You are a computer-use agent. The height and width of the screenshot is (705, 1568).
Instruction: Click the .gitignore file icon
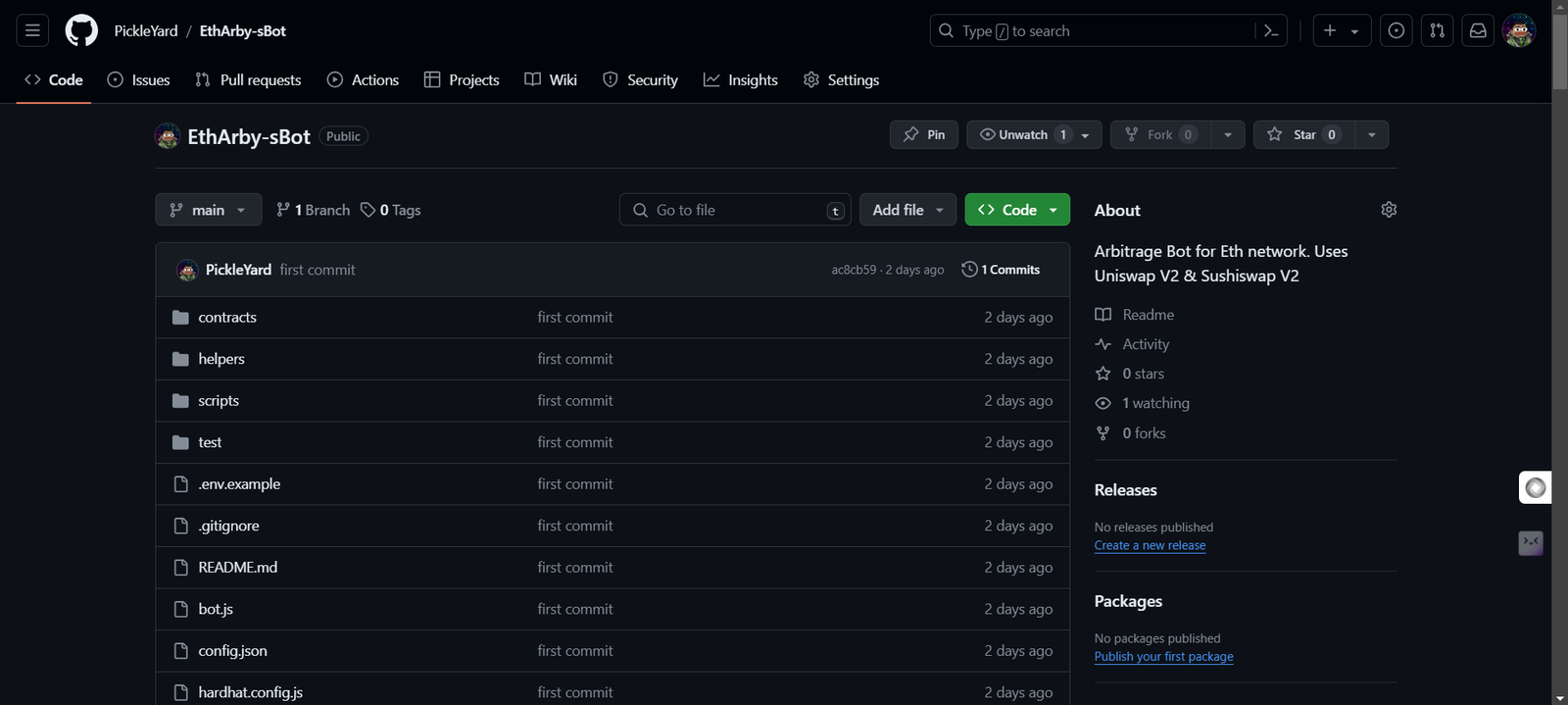[x=180, y=526]
